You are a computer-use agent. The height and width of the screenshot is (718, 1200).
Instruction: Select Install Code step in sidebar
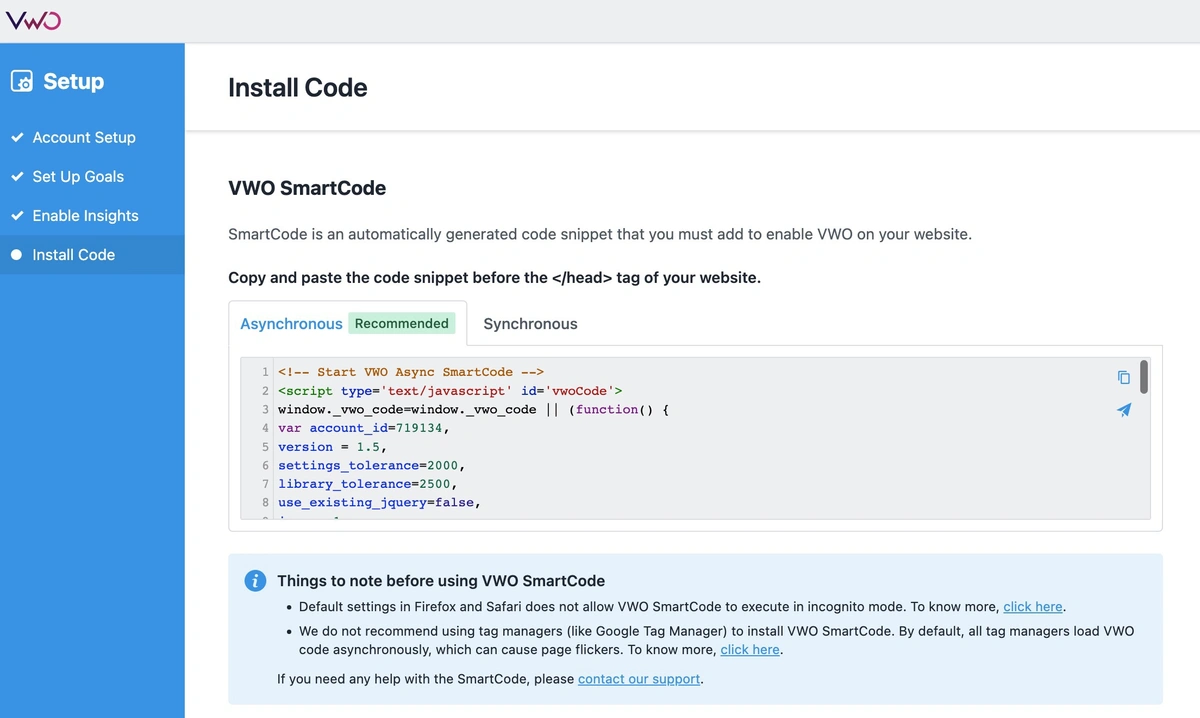pos(92,255)
